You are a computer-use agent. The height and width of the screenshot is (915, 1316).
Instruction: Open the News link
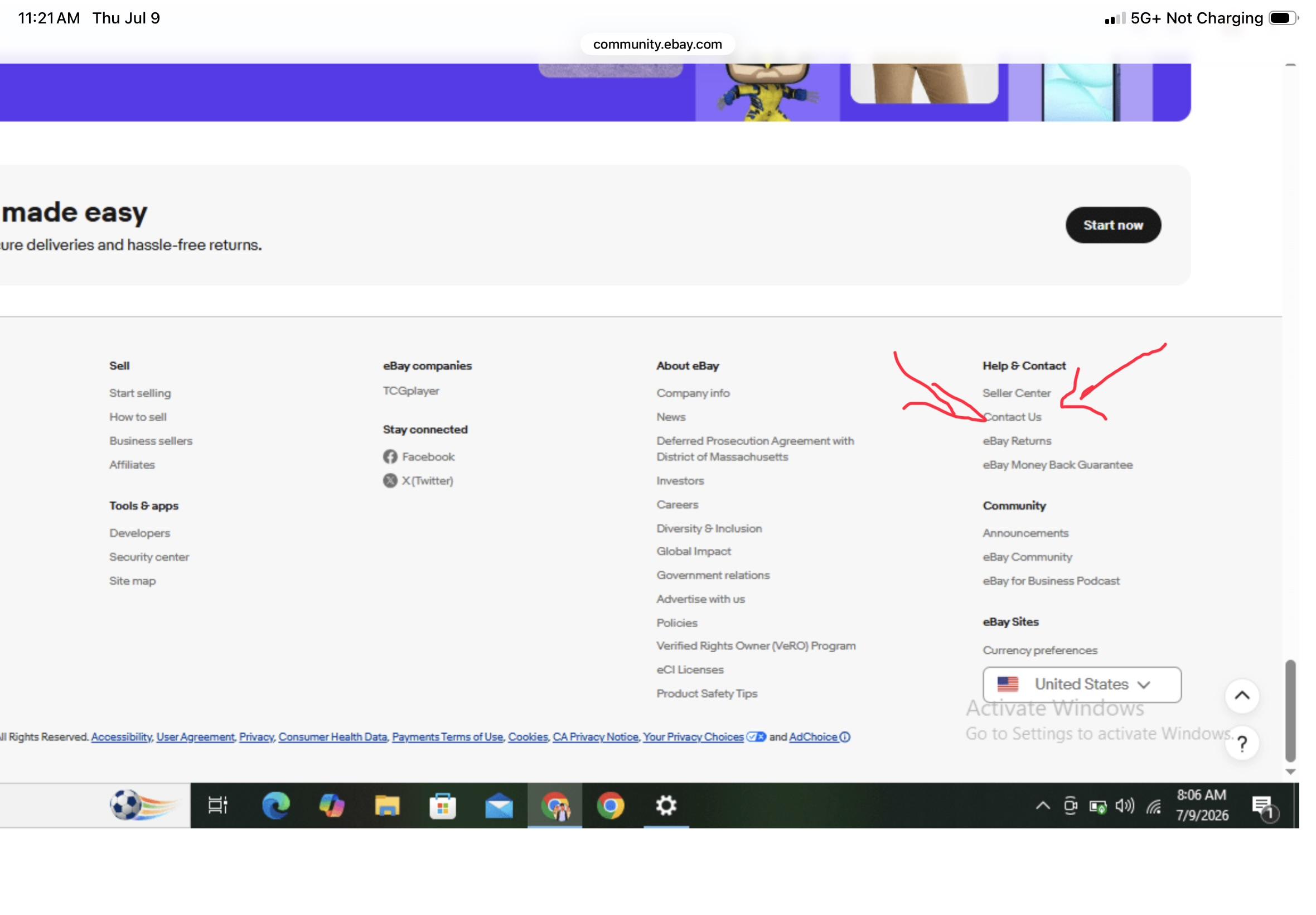[671, 417]
